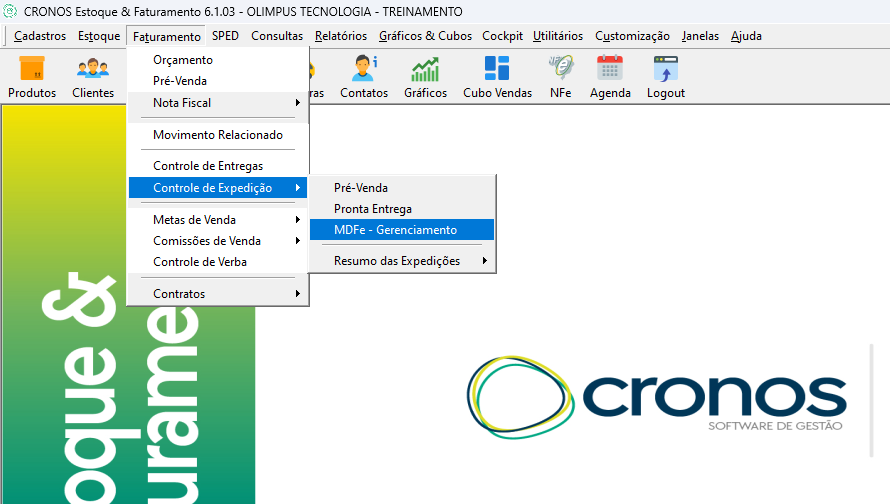Close the open Faturamento menu
Image resolution: width=890 pixels, height=504 pixels.
(x=166, y=36)
